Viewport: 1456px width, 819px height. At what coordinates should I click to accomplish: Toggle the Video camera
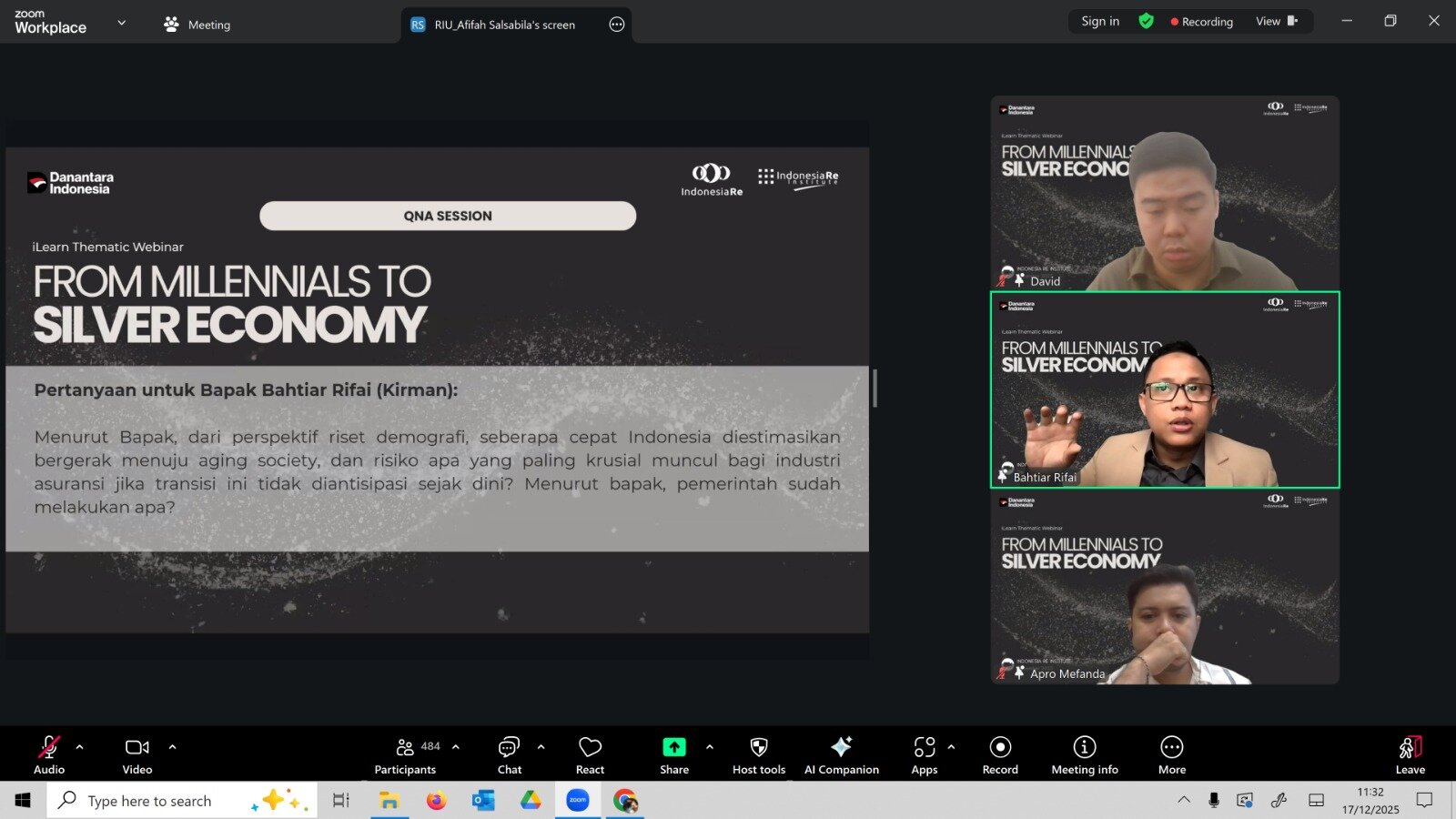point(137,754)
